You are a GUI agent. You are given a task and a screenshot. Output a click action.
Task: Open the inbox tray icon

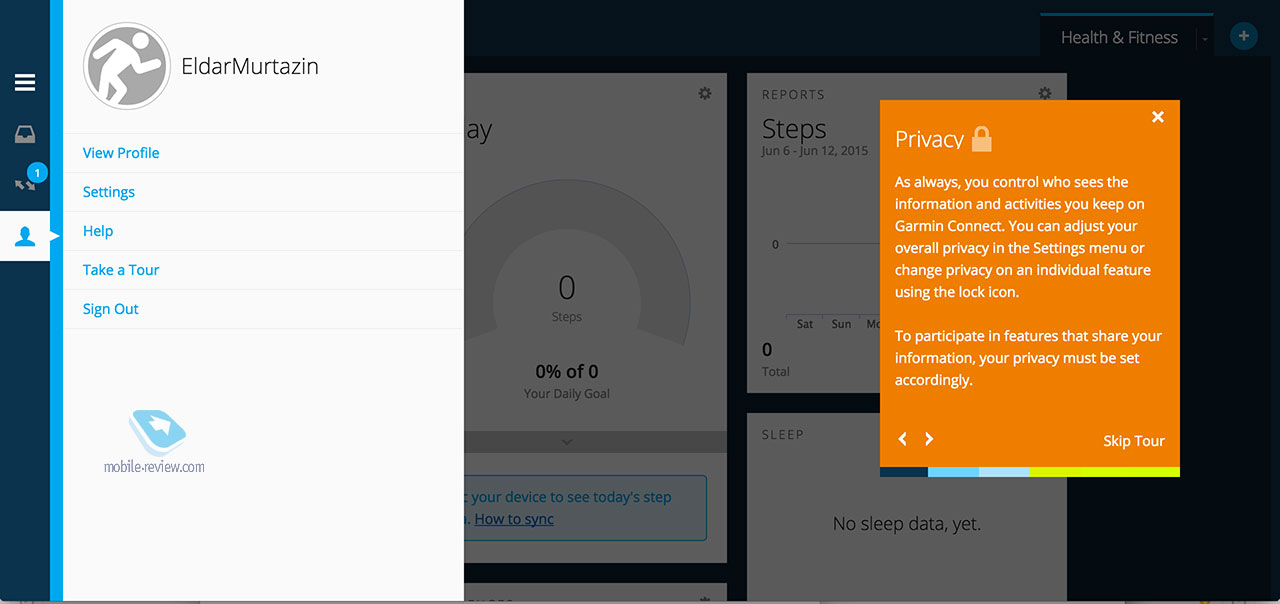pos(25,135)
